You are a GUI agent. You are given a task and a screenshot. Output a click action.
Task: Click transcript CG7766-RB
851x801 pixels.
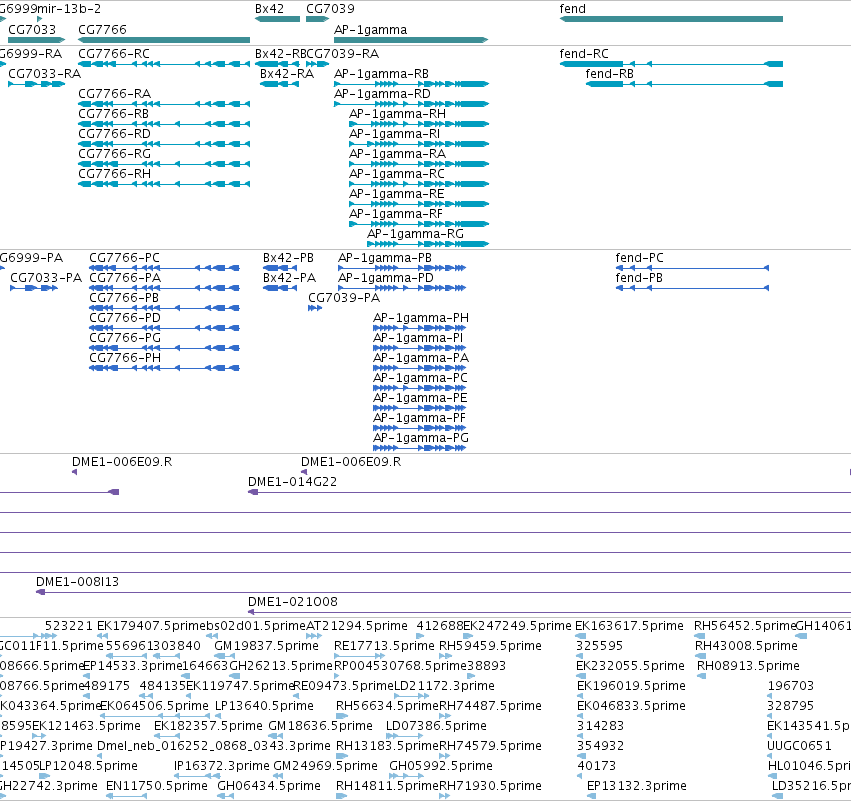point(113,113)
